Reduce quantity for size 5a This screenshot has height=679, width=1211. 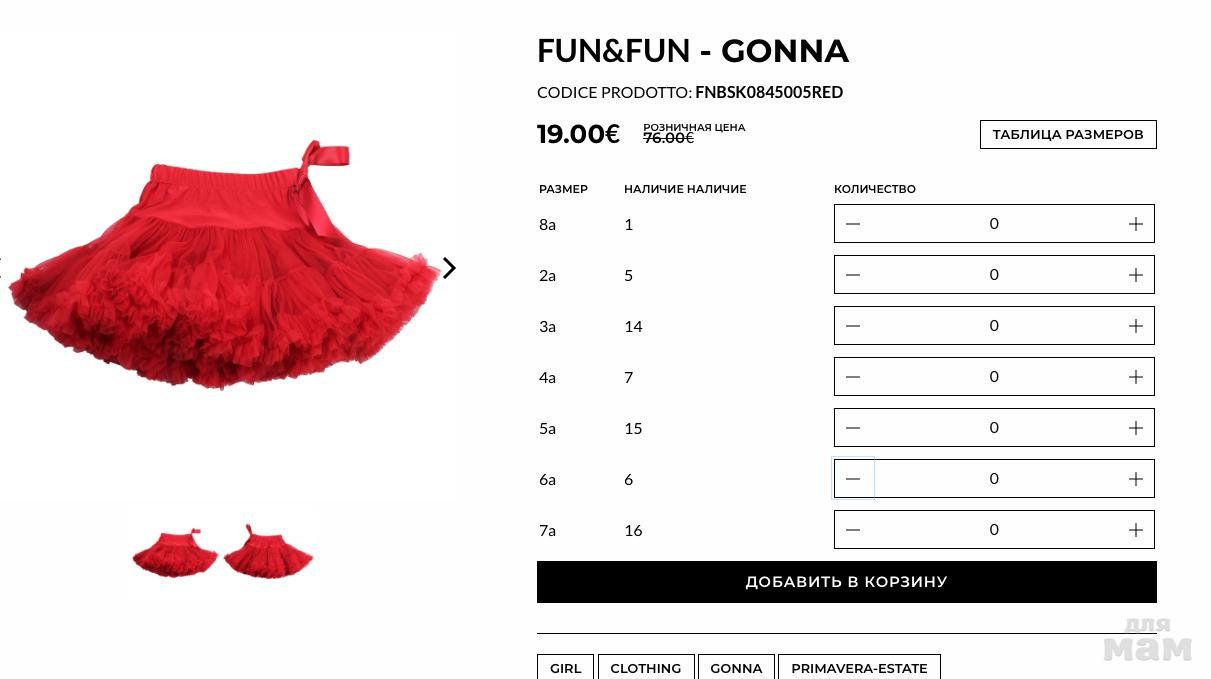tap(853, 428)
